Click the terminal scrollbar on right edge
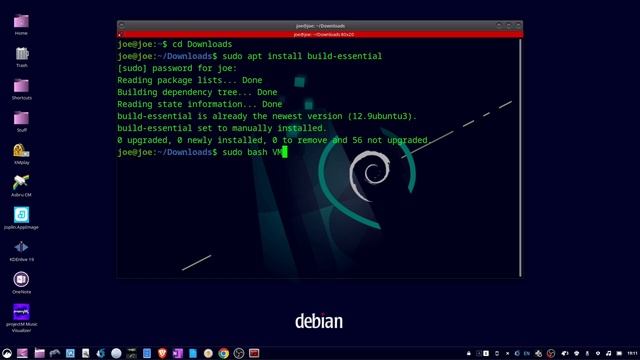 pos(520,158)
